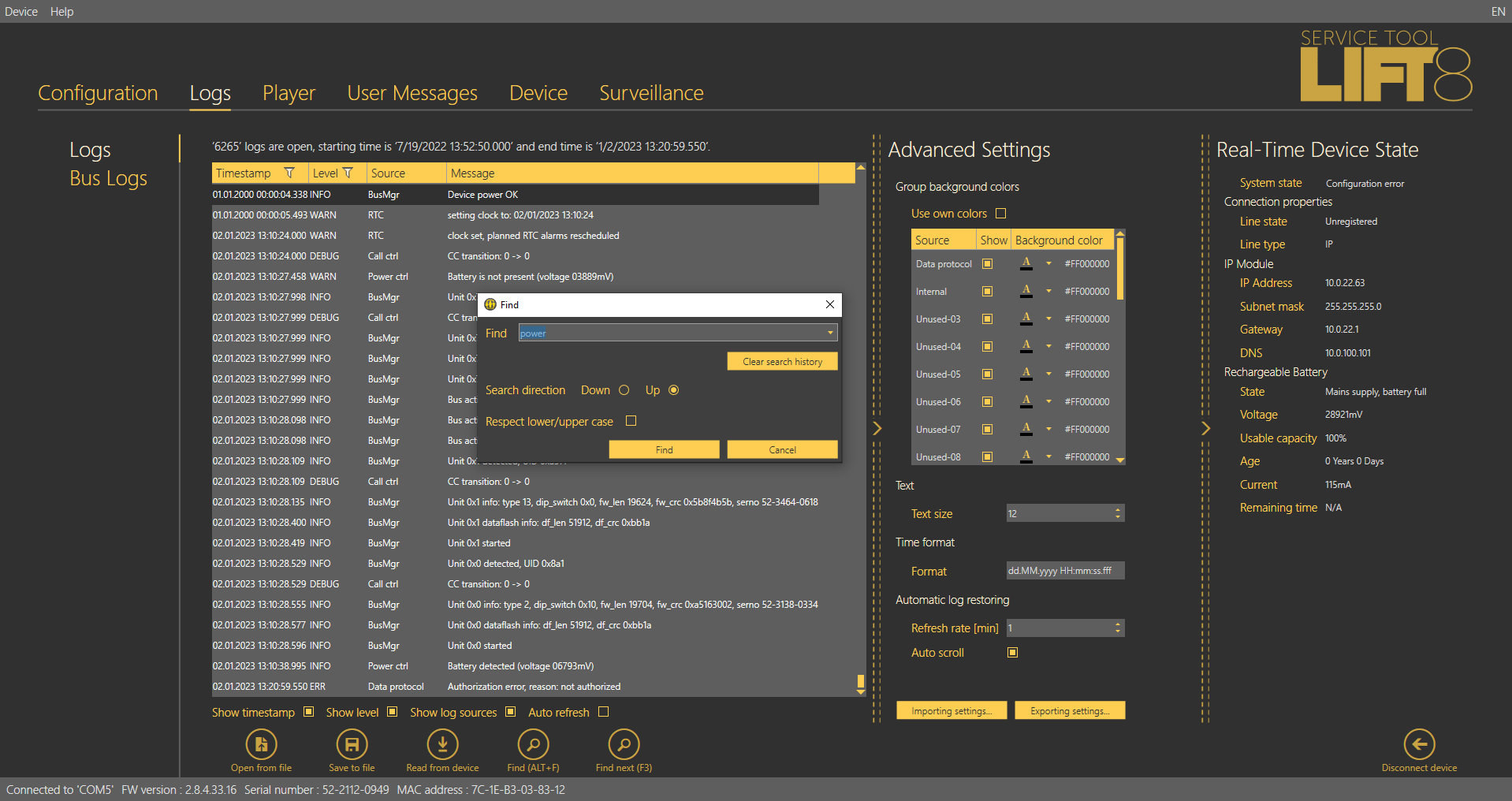The height and width of the screenshot is (801, 1512).
Task: Open Find (ALT+F) magnifier icon
Action: pyautogui.click(x=533, y=744)
